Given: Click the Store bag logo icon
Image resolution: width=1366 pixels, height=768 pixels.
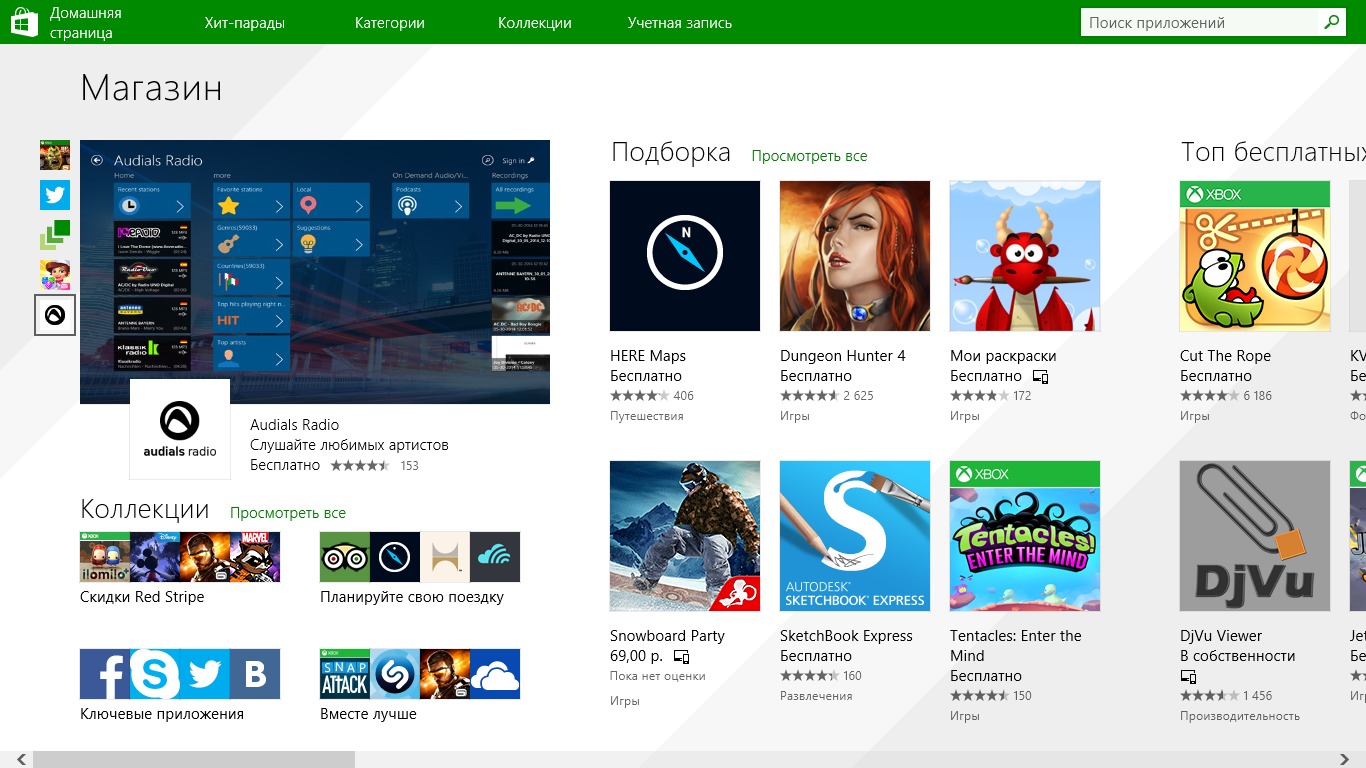Looking at the screenshot, I should [25, 23].
